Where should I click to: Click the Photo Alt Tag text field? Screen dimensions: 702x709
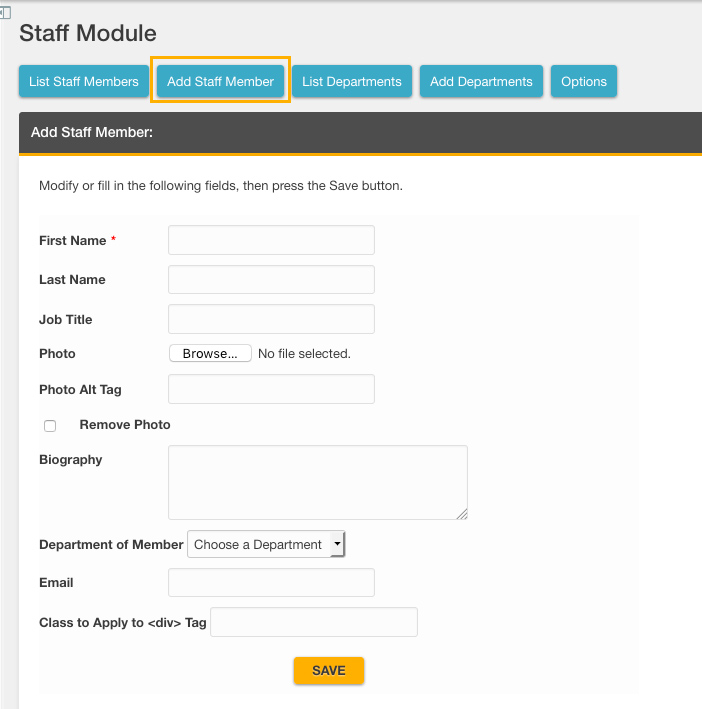tap(271, 389)
